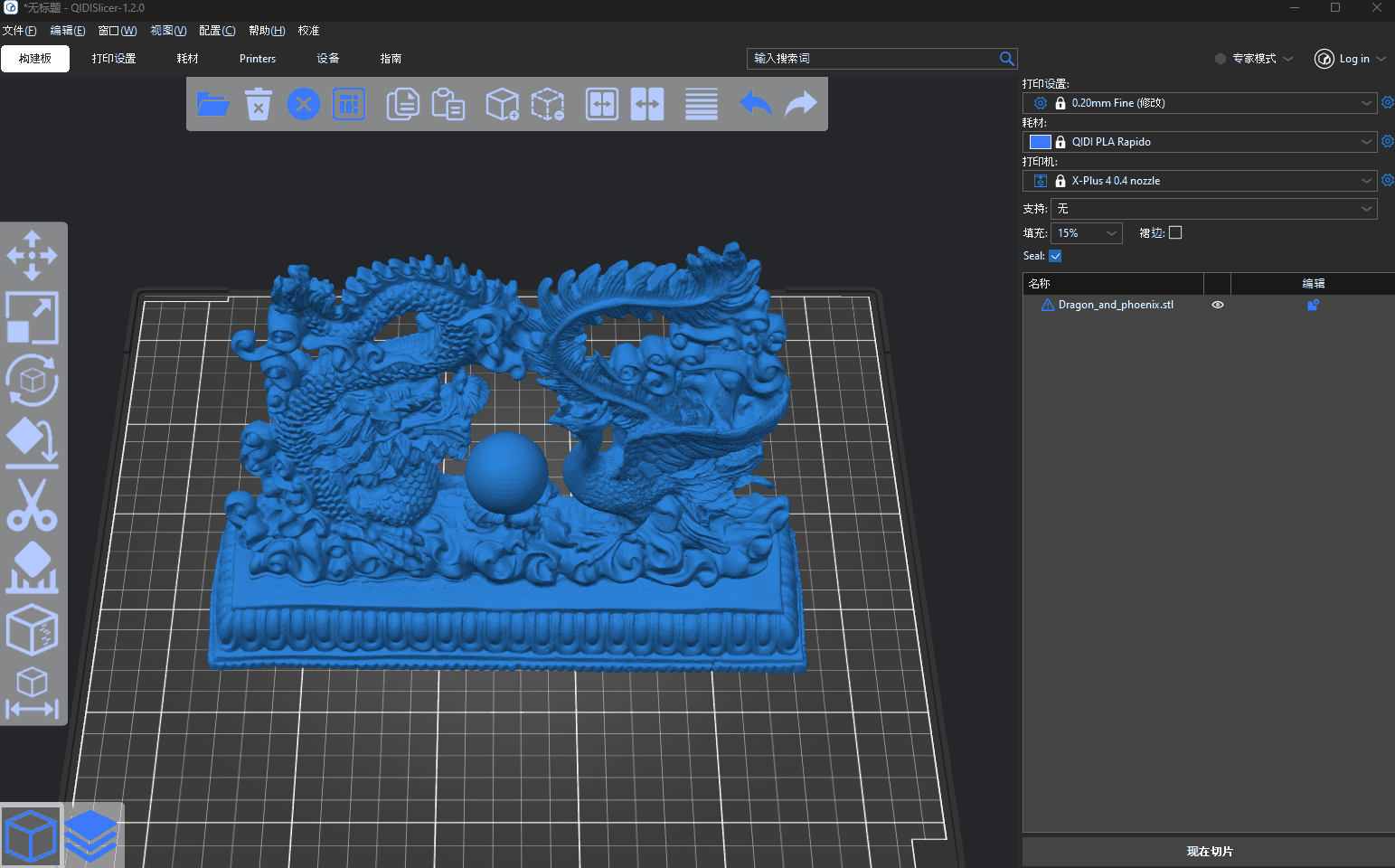Click the Undo arrow icon
Viewport: 1395px width, 868px height.
pos(756,104)
